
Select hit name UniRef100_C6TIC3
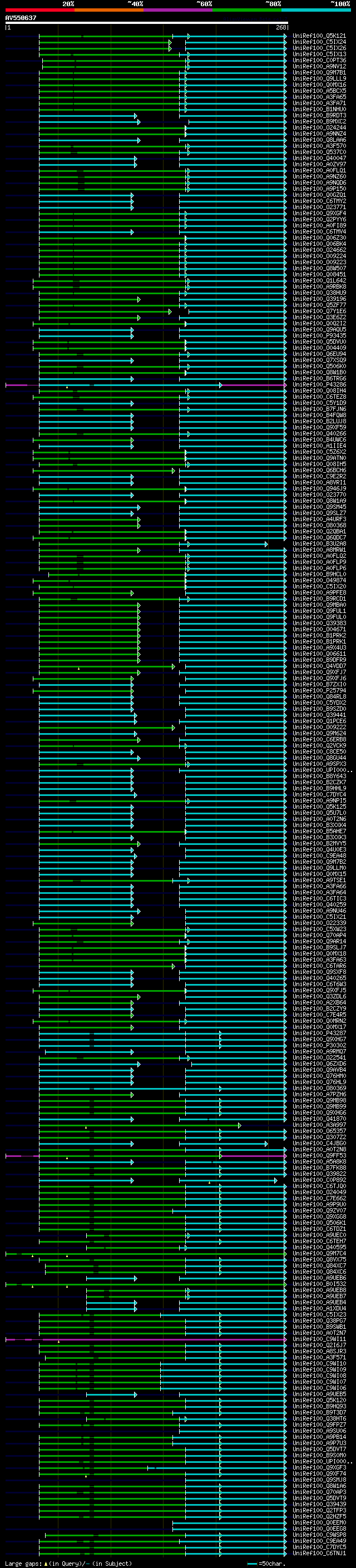click(319, 898)
